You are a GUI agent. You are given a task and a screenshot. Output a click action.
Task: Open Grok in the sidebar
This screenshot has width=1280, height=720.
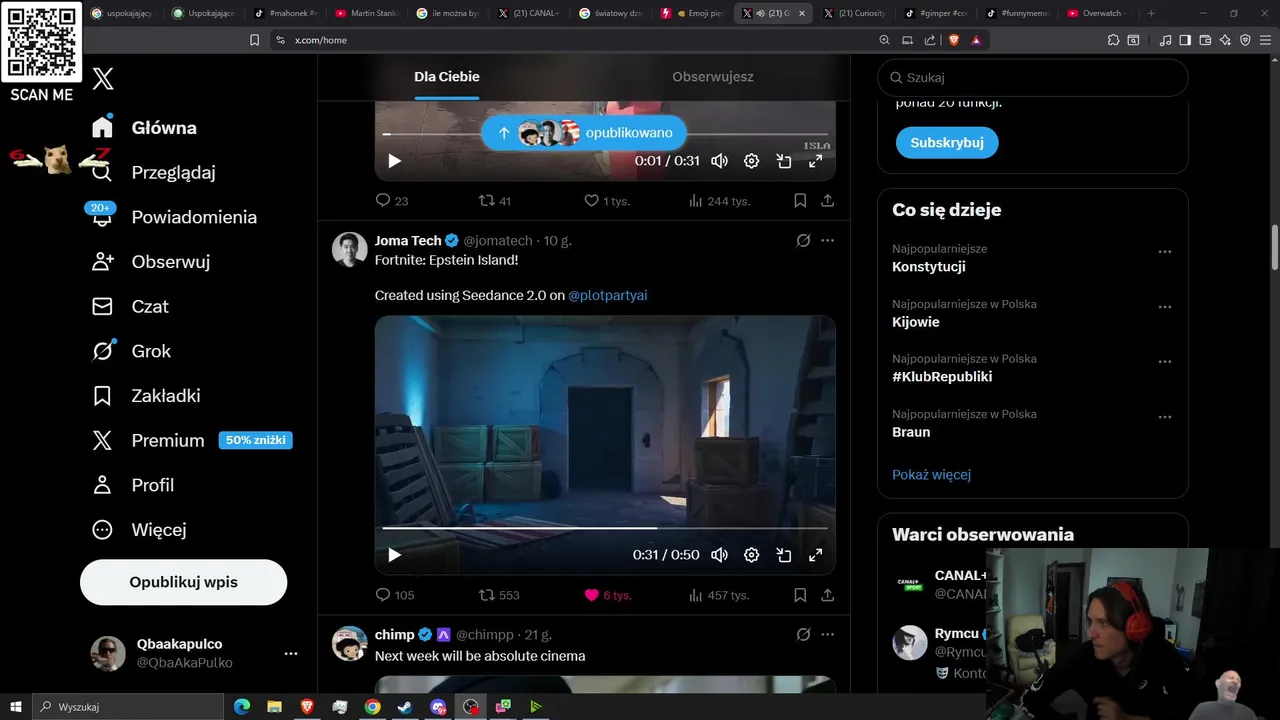tap(131, 351)
